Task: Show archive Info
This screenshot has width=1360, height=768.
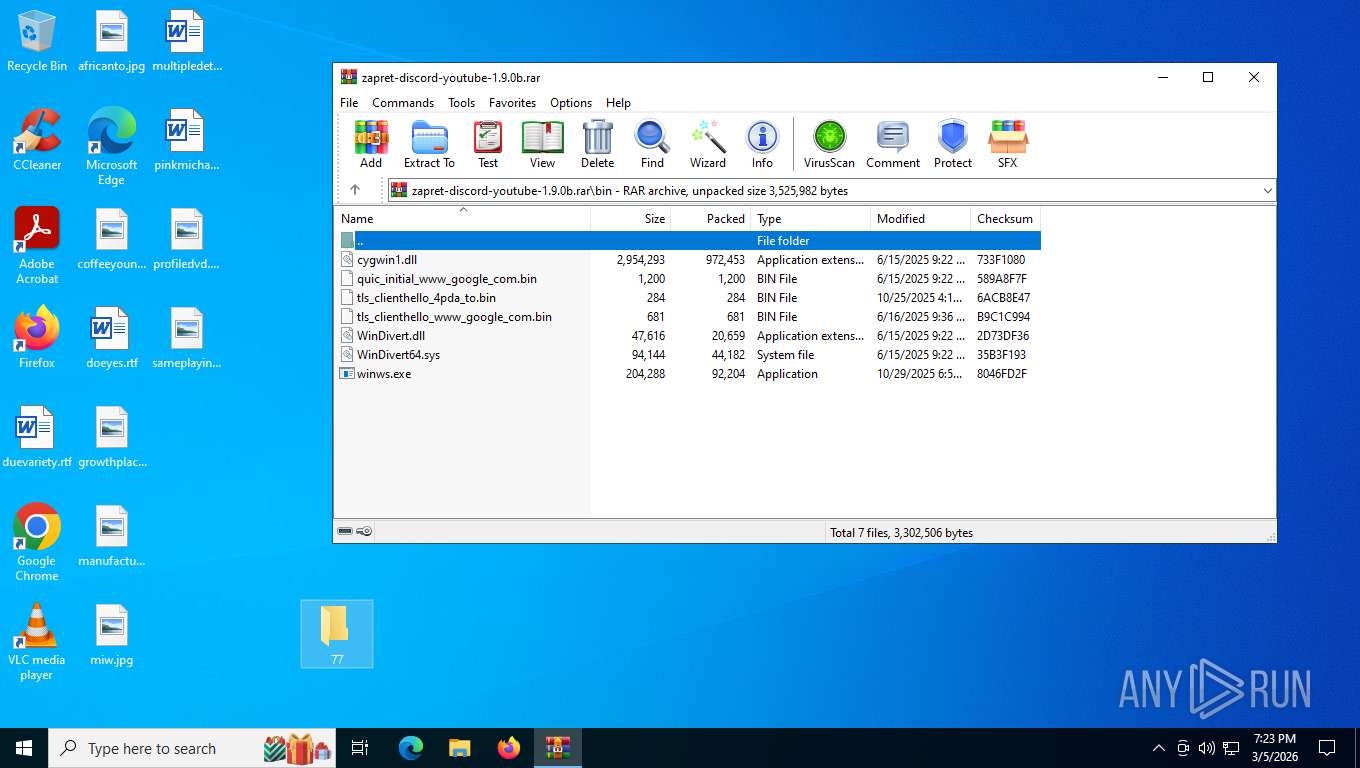Action: (x=762, y=144)
